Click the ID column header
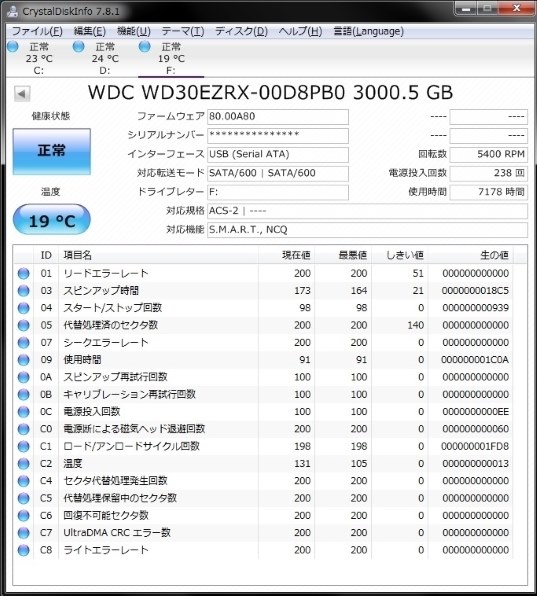537x596 pixels. (46, 255)
